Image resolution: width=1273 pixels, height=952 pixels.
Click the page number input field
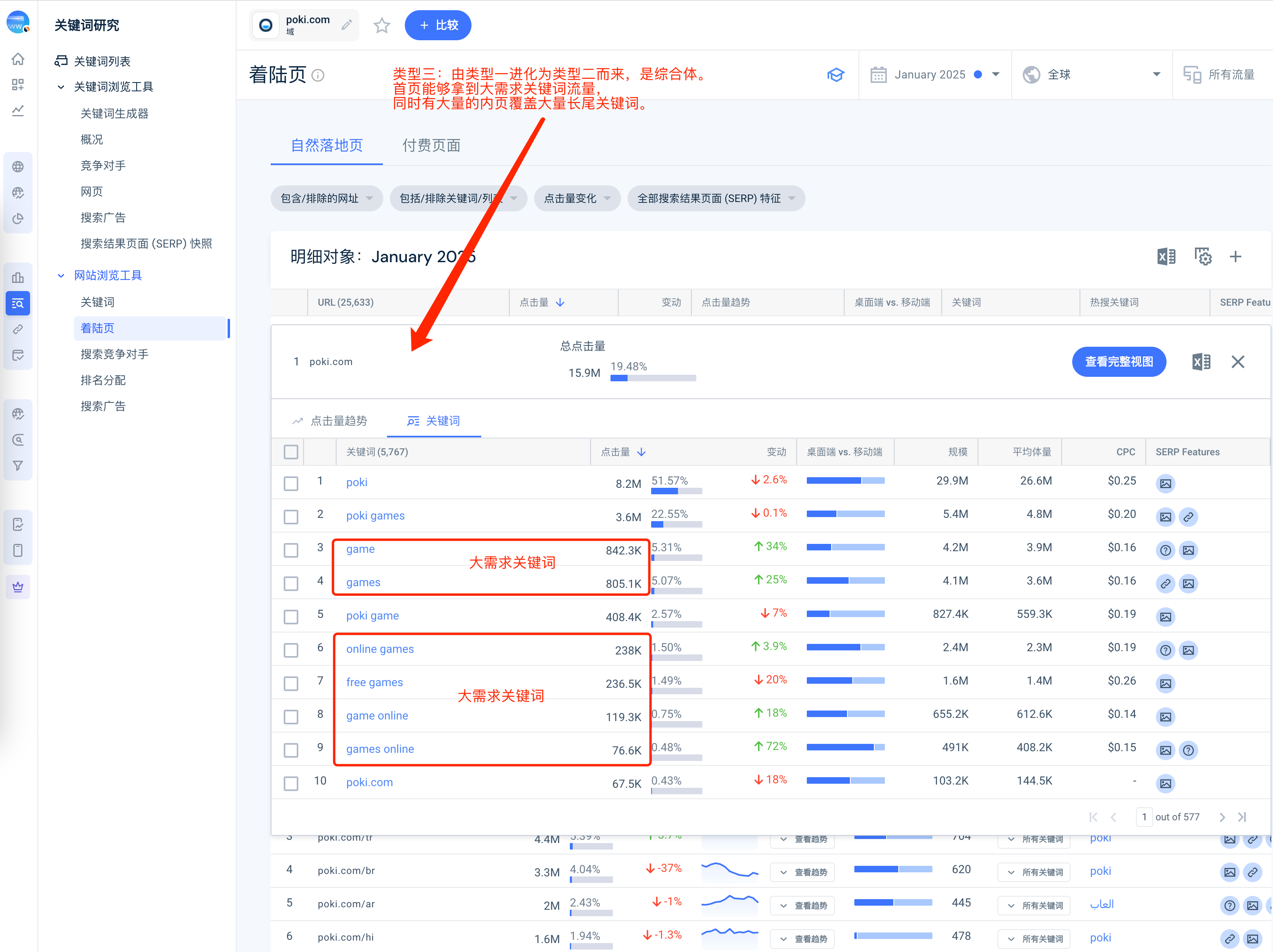coord(1144,817)
